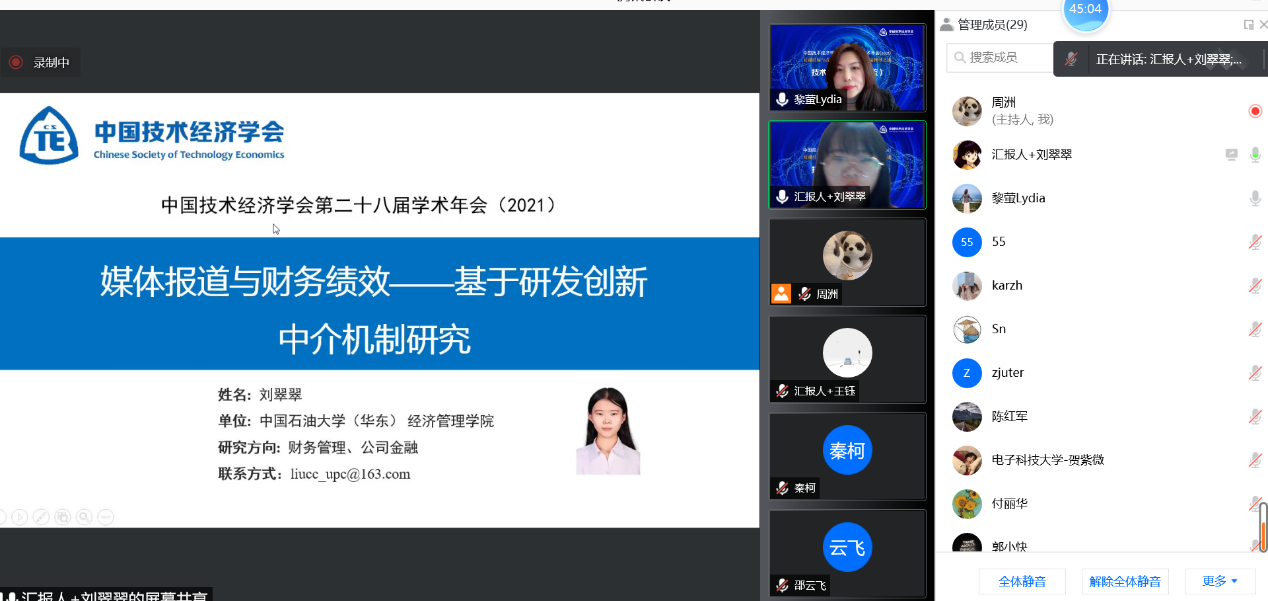
Task: Click the recording indicator next to 周洲
Action: click(1255, 111)
